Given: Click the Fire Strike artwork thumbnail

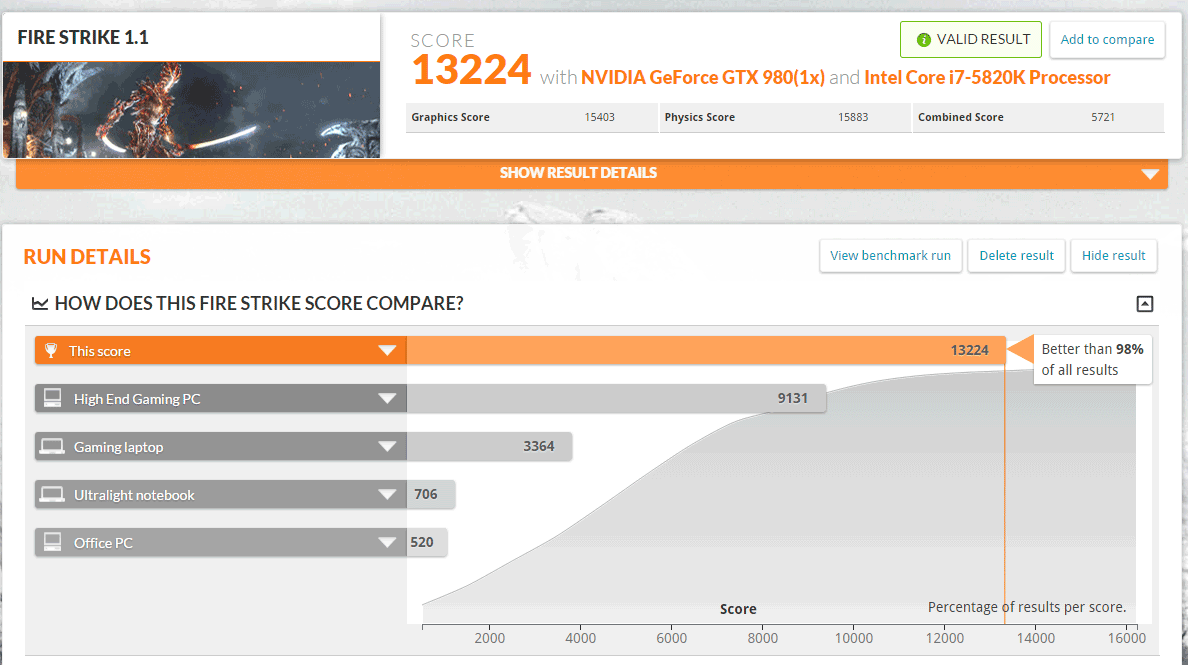Looking at the screenshot, I should point(192,110).
